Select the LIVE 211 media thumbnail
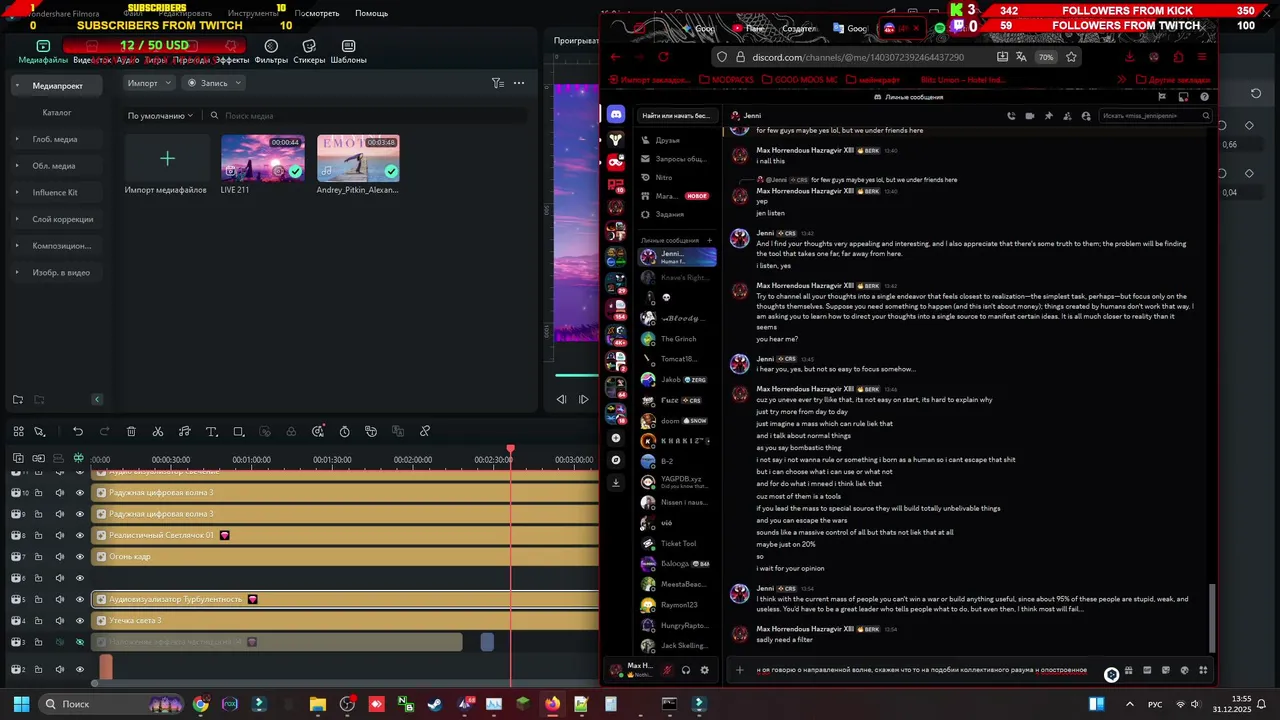 click(263, 158)
